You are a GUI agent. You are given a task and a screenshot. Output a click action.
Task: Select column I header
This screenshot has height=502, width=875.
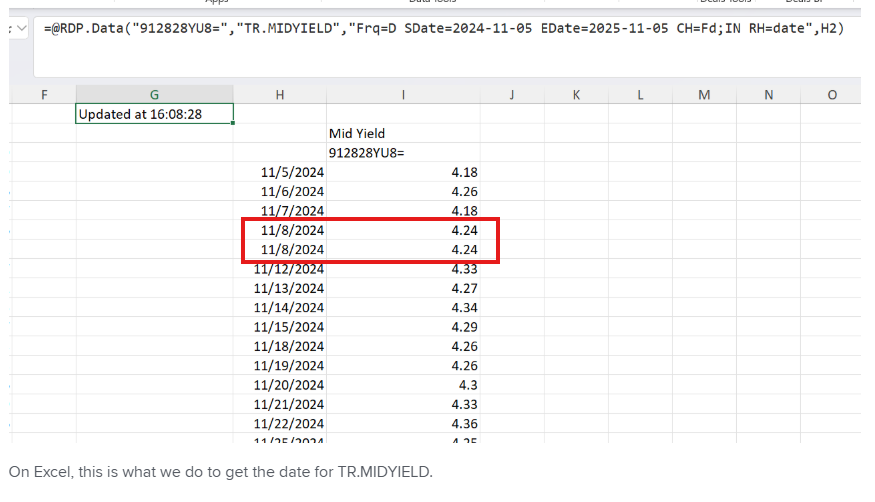(x=403, y=95)
